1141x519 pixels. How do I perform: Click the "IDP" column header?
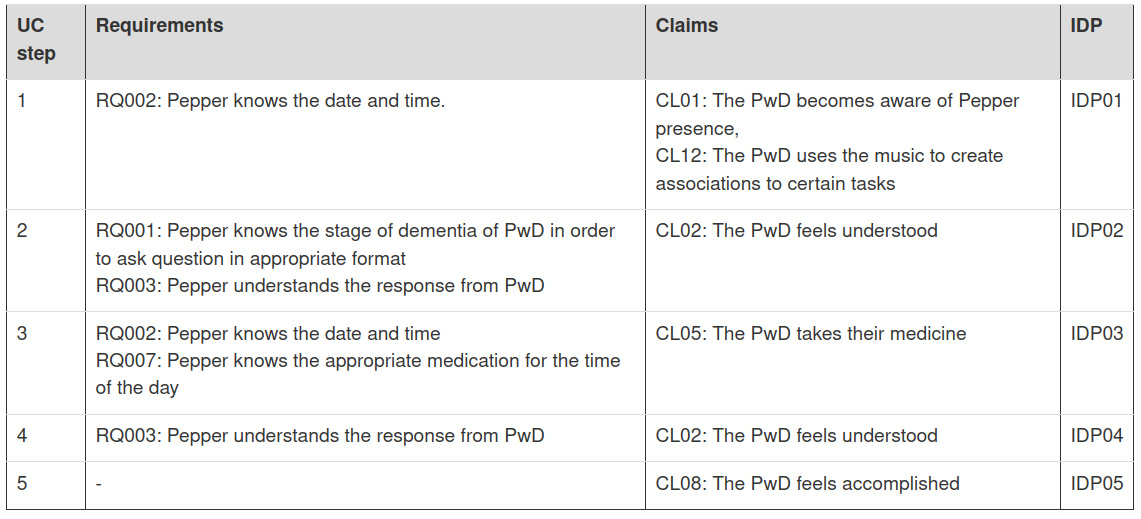[1086, 26]
